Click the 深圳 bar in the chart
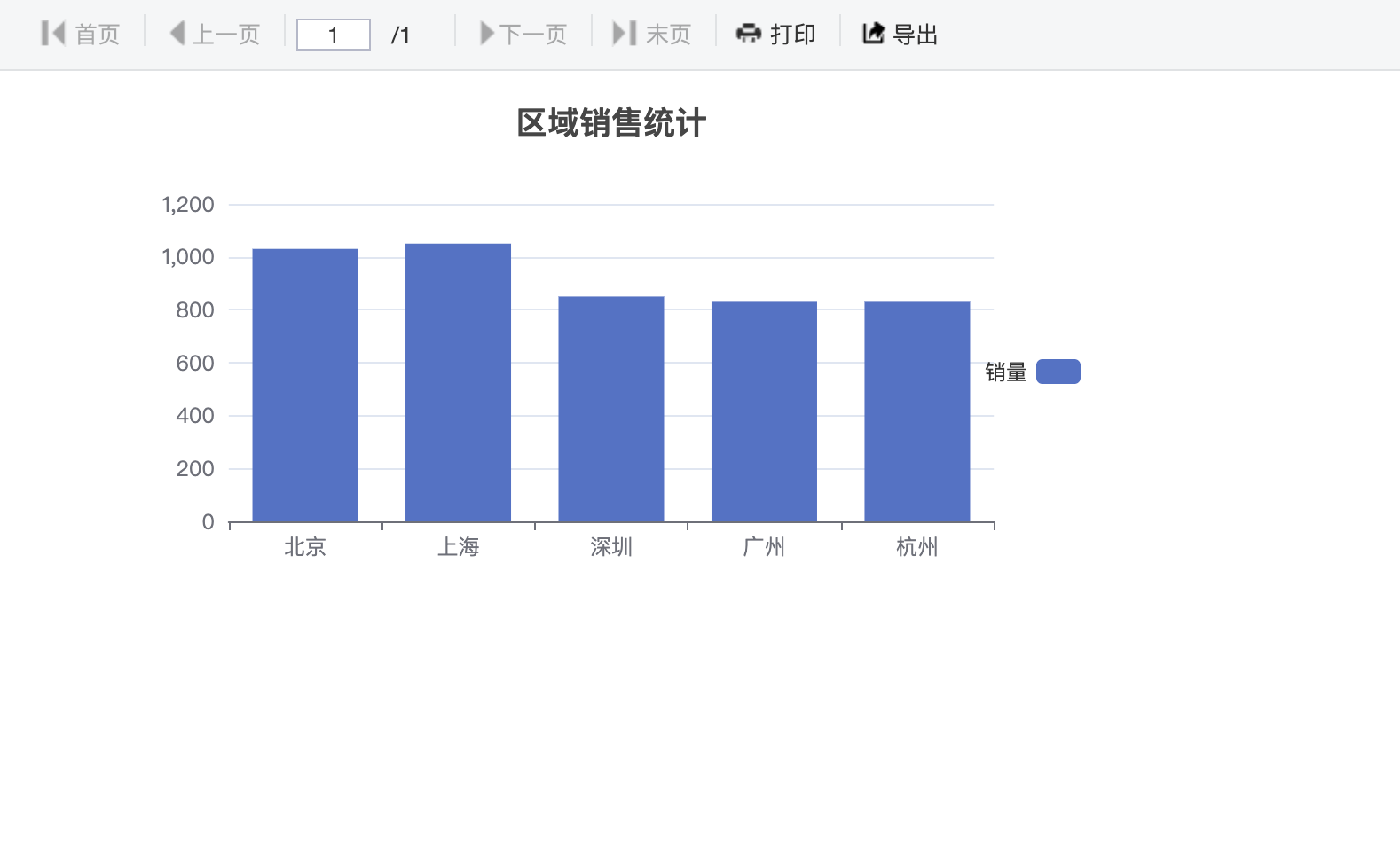The width and height of the screenshot is (1400, 853). 611,410
